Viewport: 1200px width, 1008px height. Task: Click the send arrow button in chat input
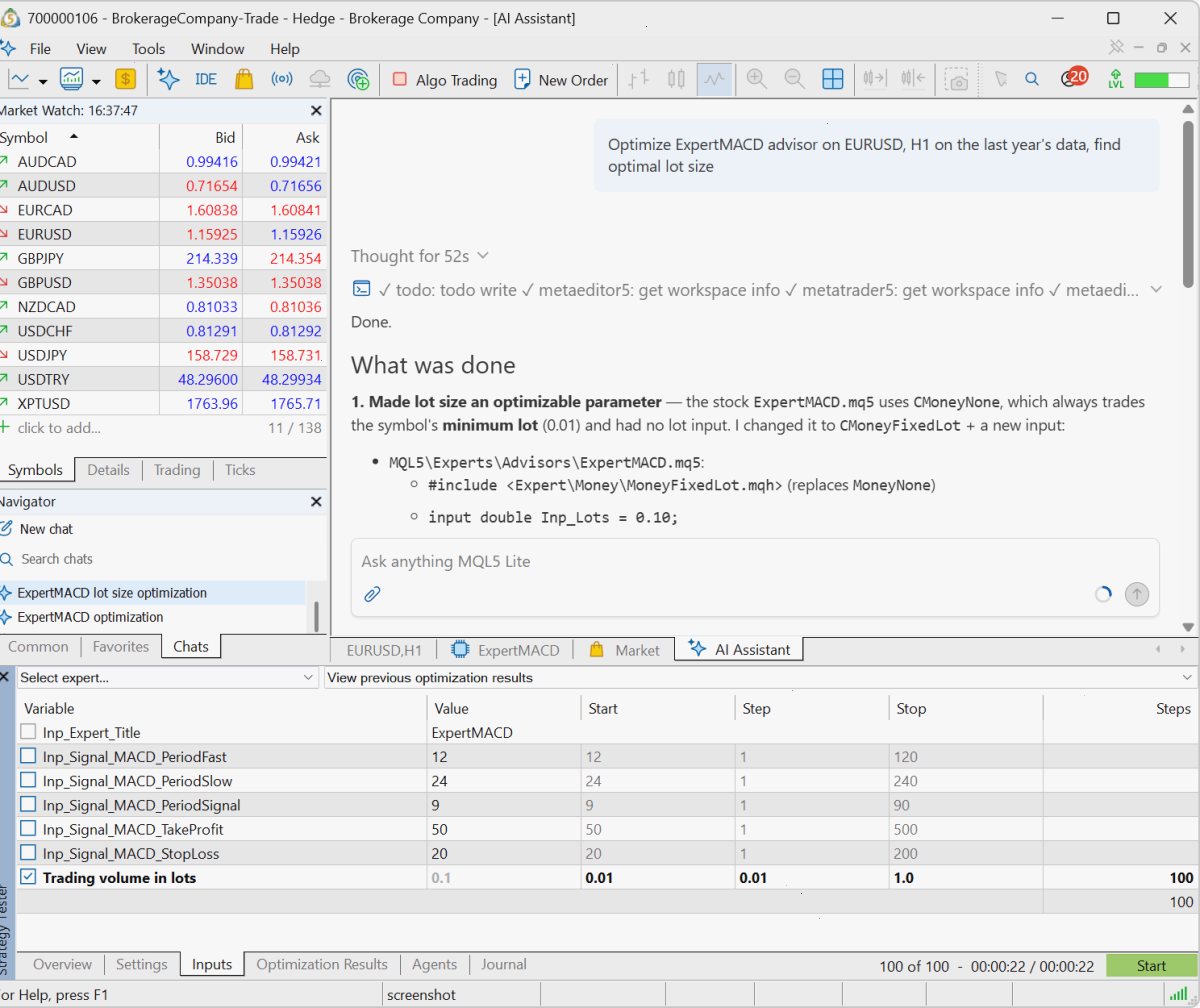pyautogui.click(x=1136, y=594)
